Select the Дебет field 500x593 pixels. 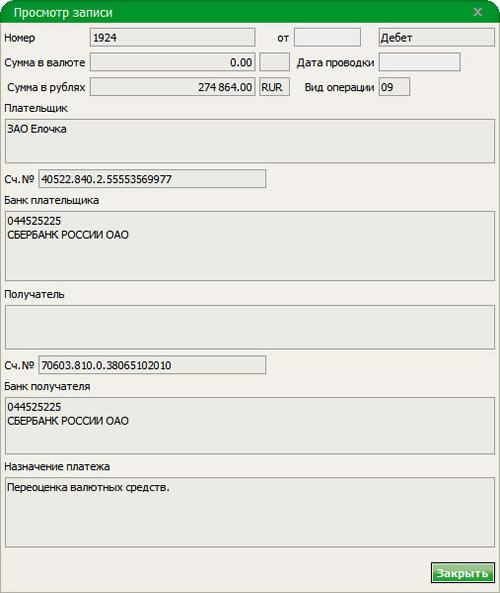point(436,38)
